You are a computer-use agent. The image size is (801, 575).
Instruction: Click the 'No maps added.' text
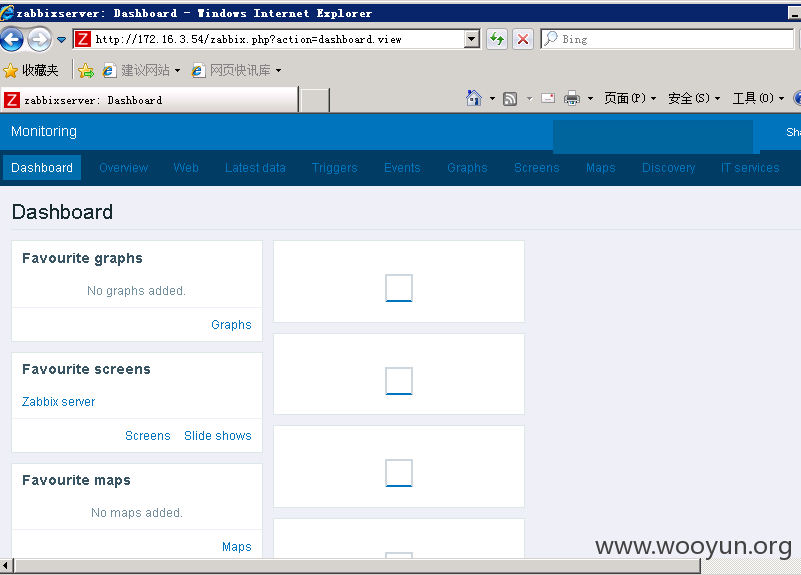137,513
